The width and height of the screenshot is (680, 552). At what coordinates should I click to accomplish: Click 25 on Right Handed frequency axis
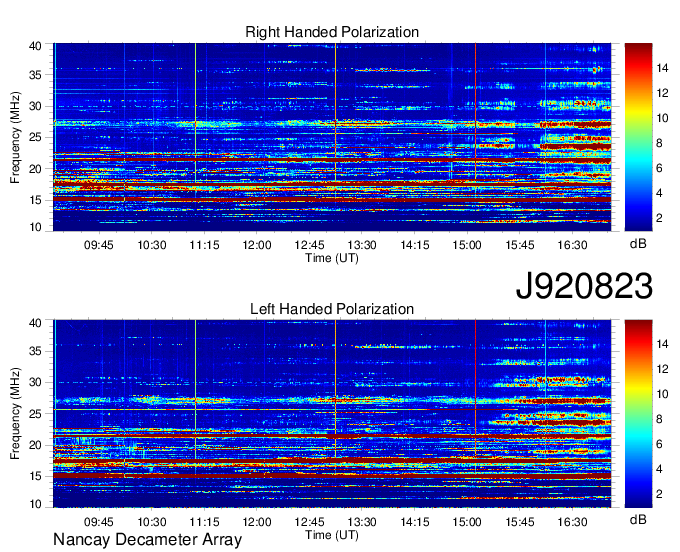(x=35, y=137)
